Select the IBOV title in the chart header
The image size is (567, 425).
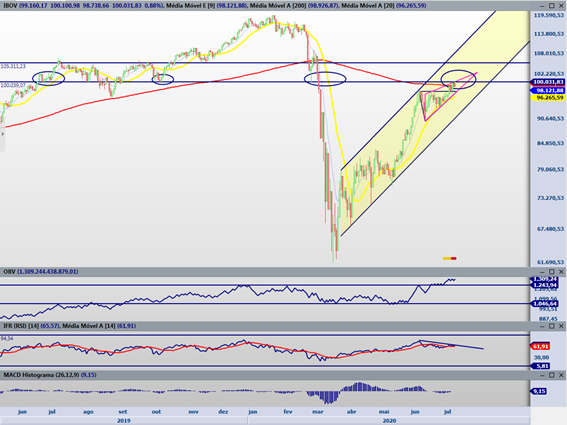pyautogui.click(x=10, y=6)
